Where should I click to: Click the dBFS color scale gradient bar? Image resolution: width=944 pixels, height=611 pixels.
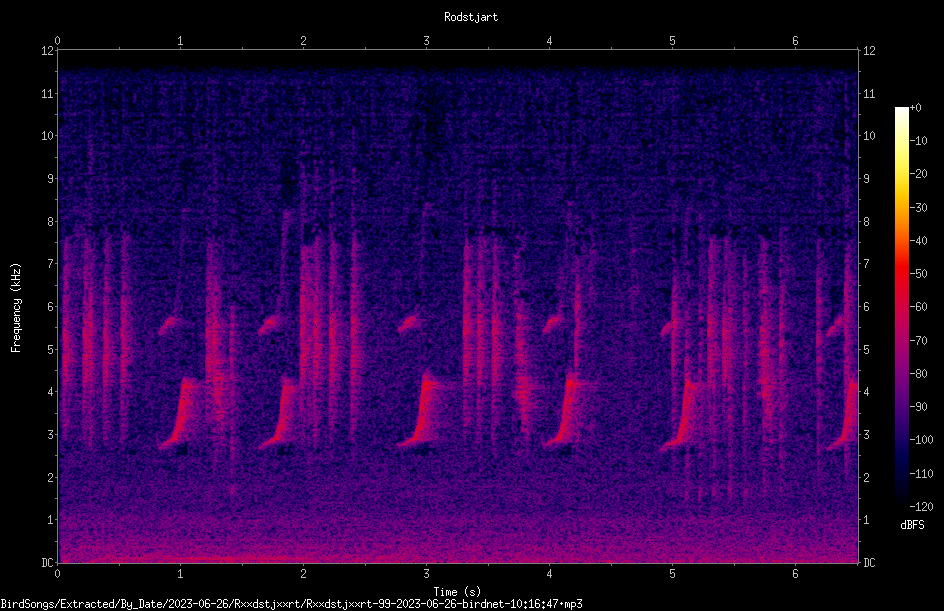(x=902, y=306)
